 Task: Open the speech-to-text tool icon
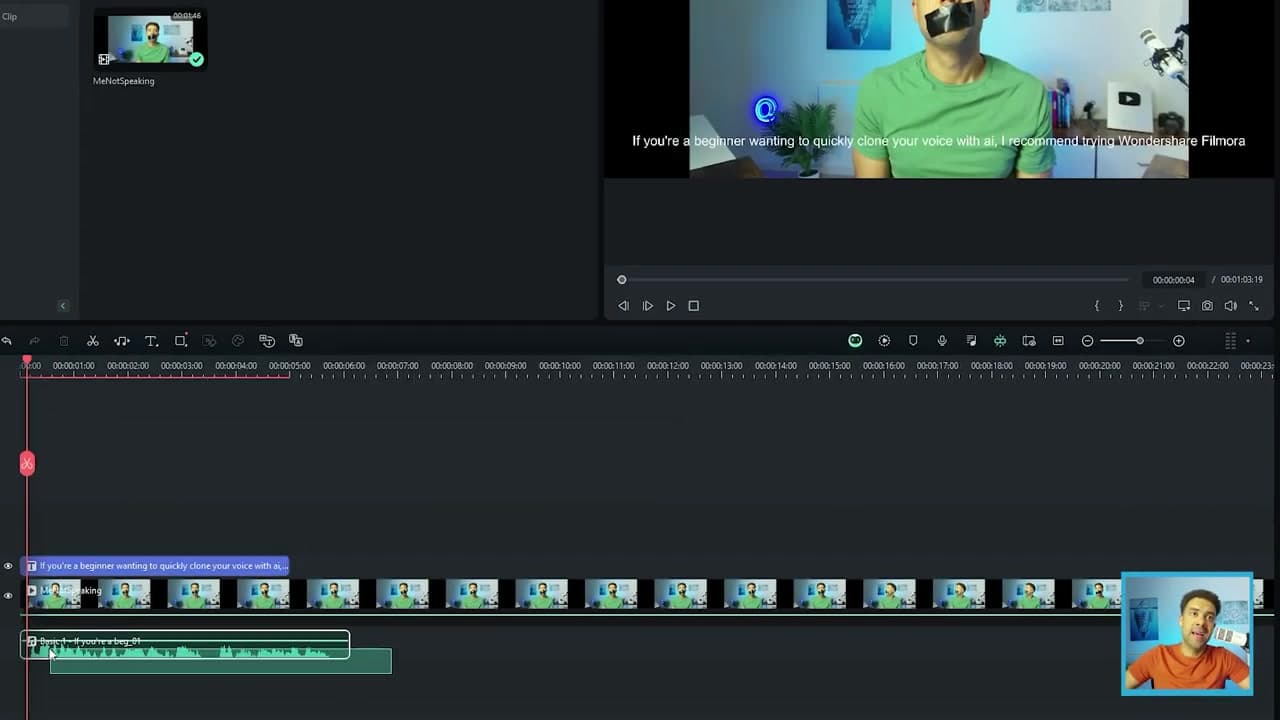[x=267, y=341]
